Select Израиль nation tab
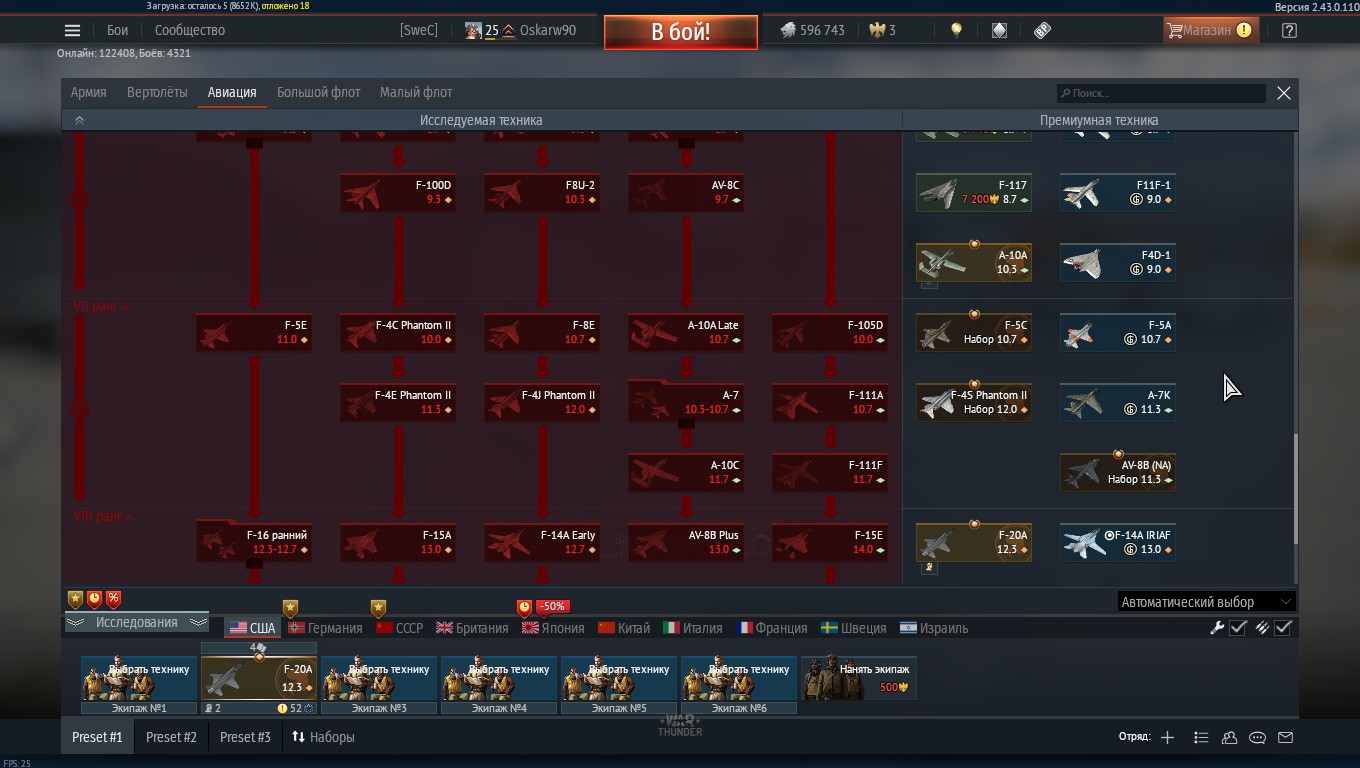The height and width of the screenshot is (768, 1360). (934, 628)
